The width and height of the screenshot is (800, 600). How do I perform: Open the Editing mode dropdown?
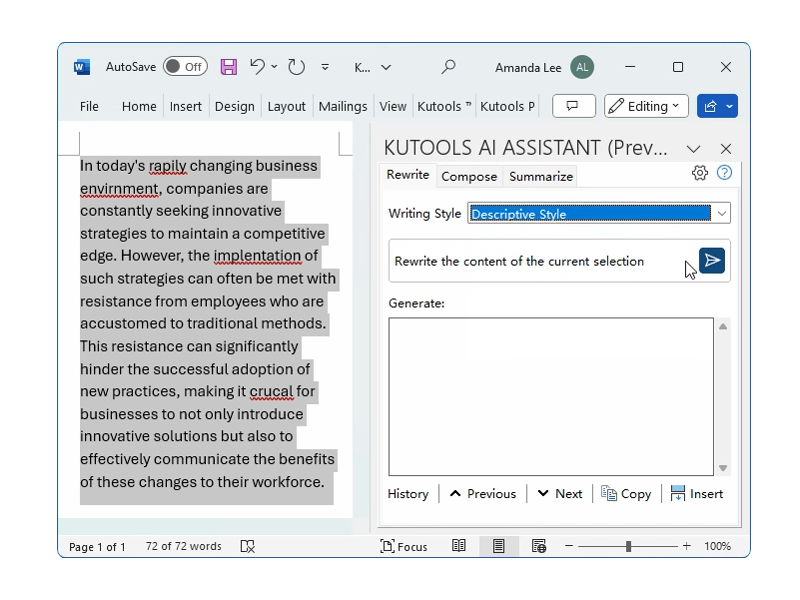point(646,106)
